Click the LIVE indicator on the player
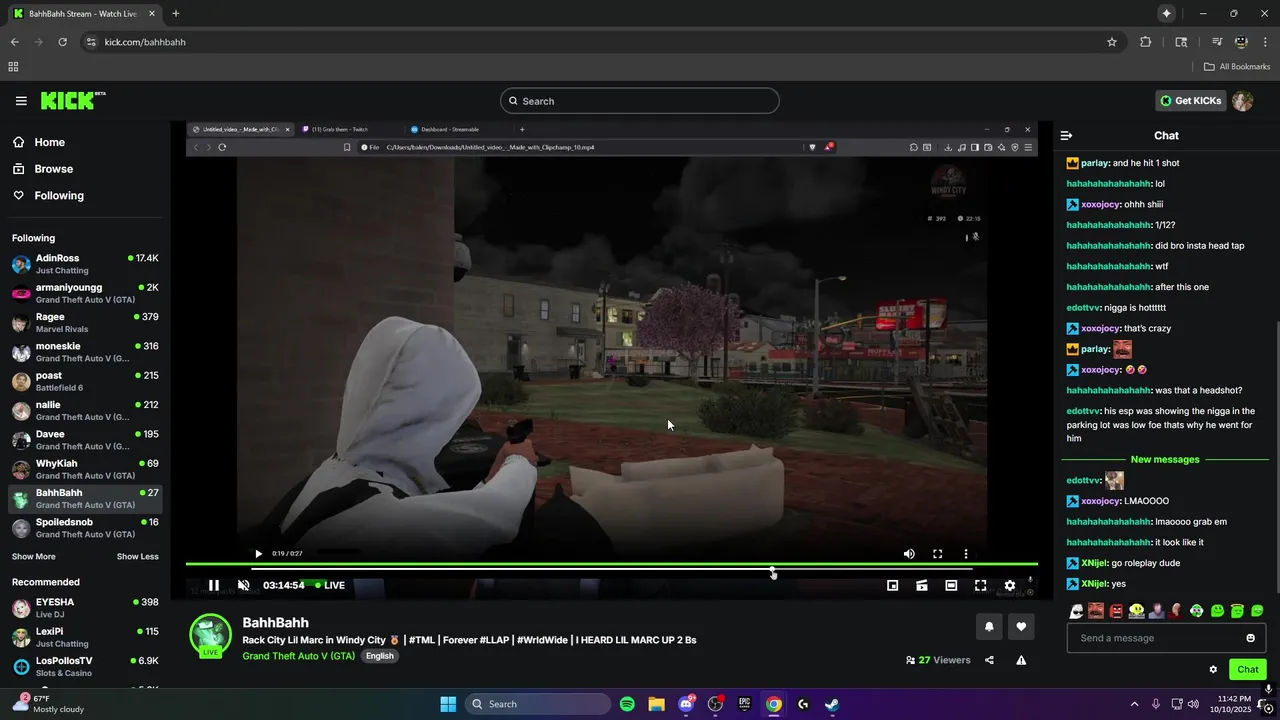The width and height of the screenshot is (1280, 720). pyautogui.click(x=330, y=586)
